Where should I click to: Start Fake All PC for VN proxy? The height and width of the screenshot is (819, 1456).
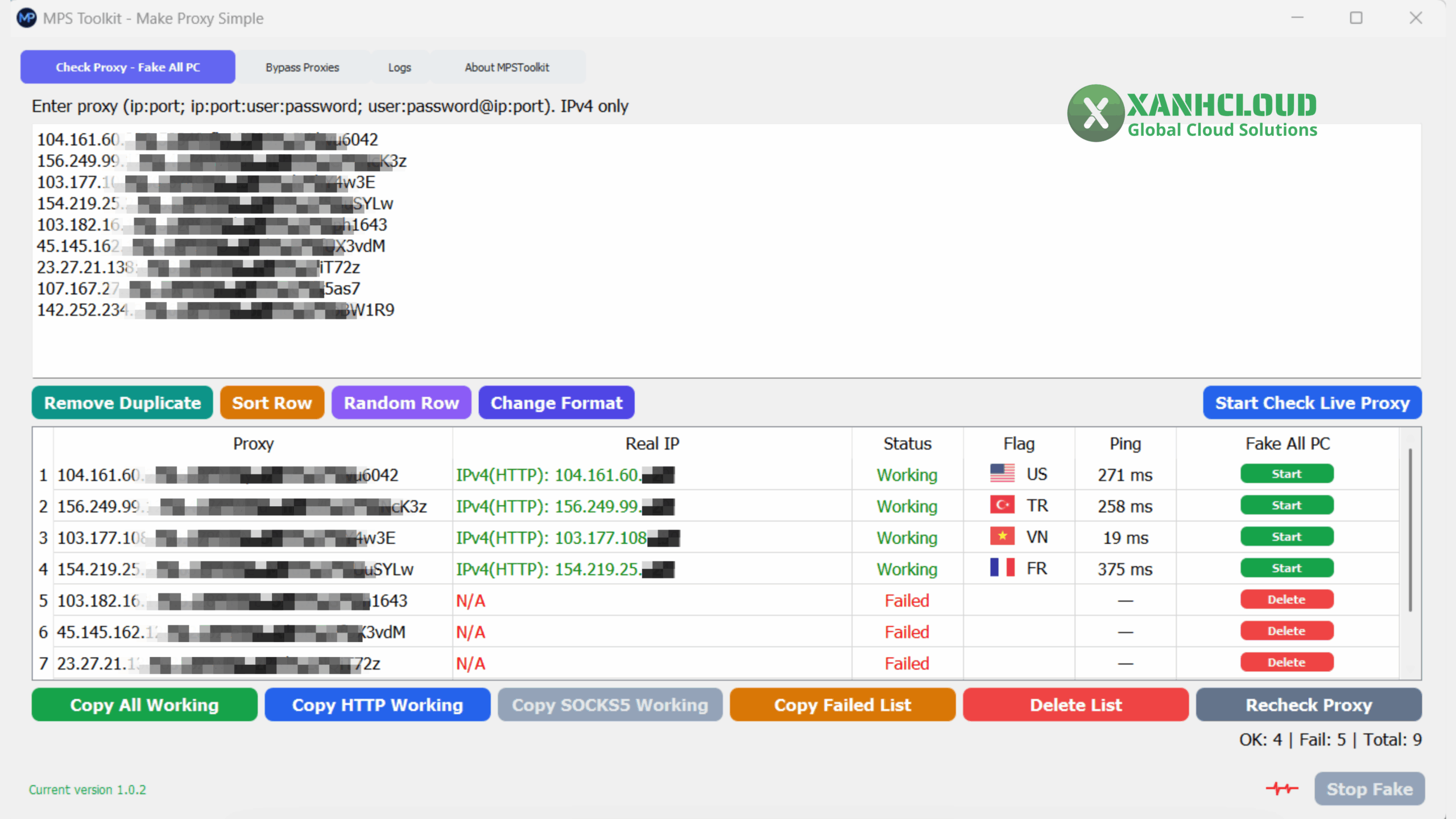coord(1287,537)
